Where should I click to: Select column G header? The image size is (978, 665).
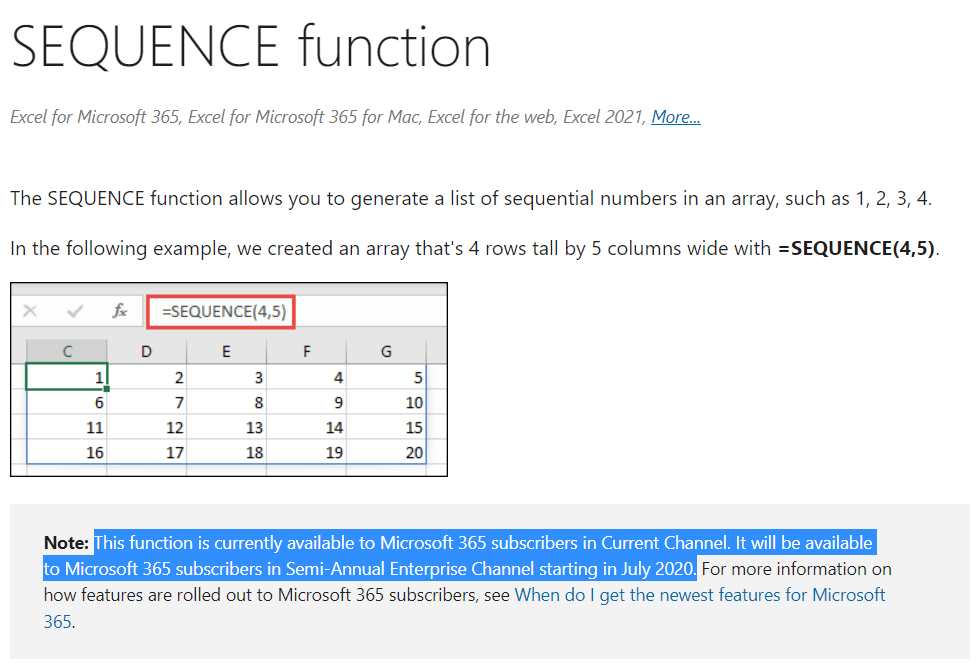coord(386,352)
